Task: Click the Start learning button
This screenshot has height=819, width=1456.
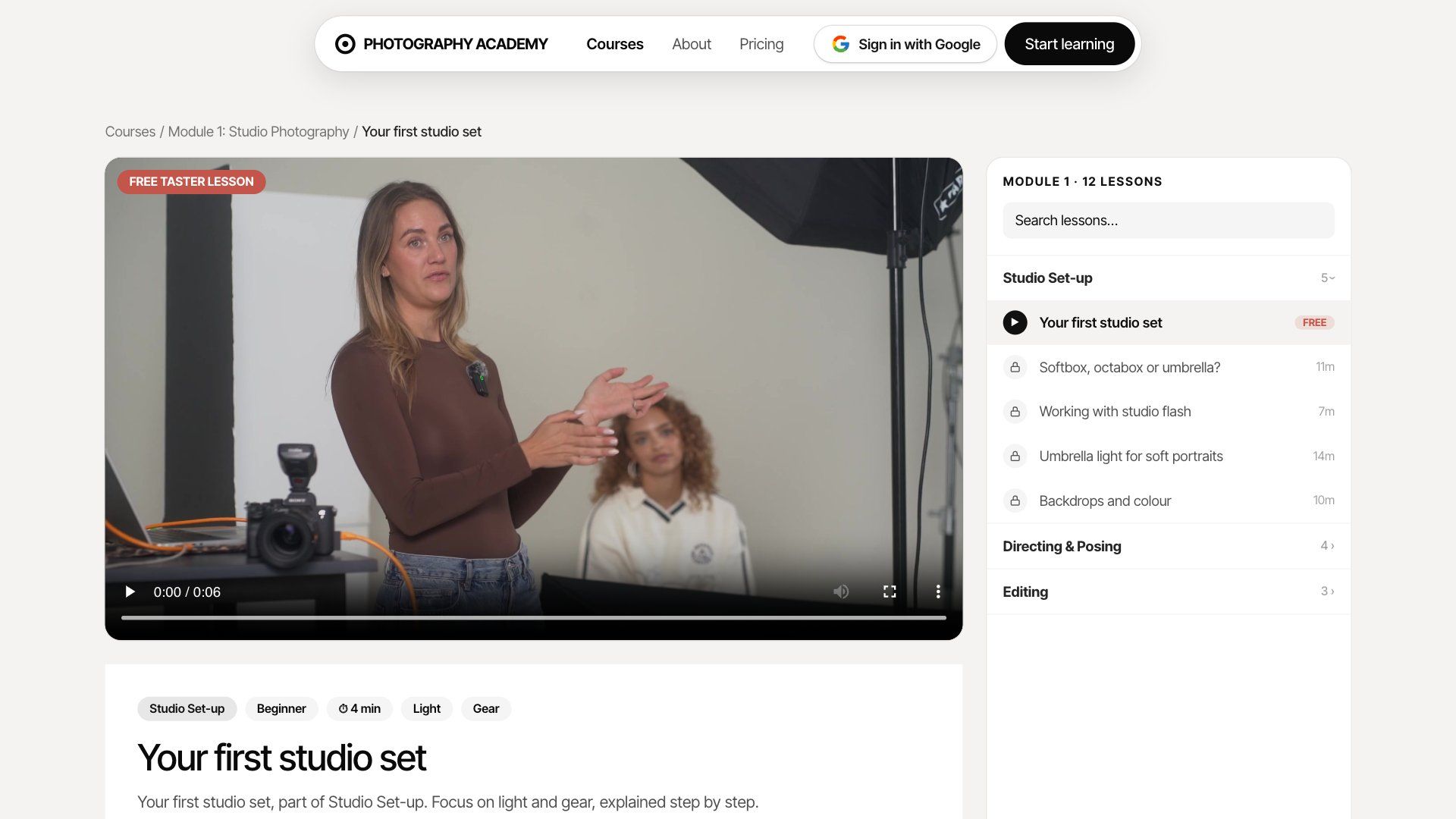Action: [x=1069, y=44]
